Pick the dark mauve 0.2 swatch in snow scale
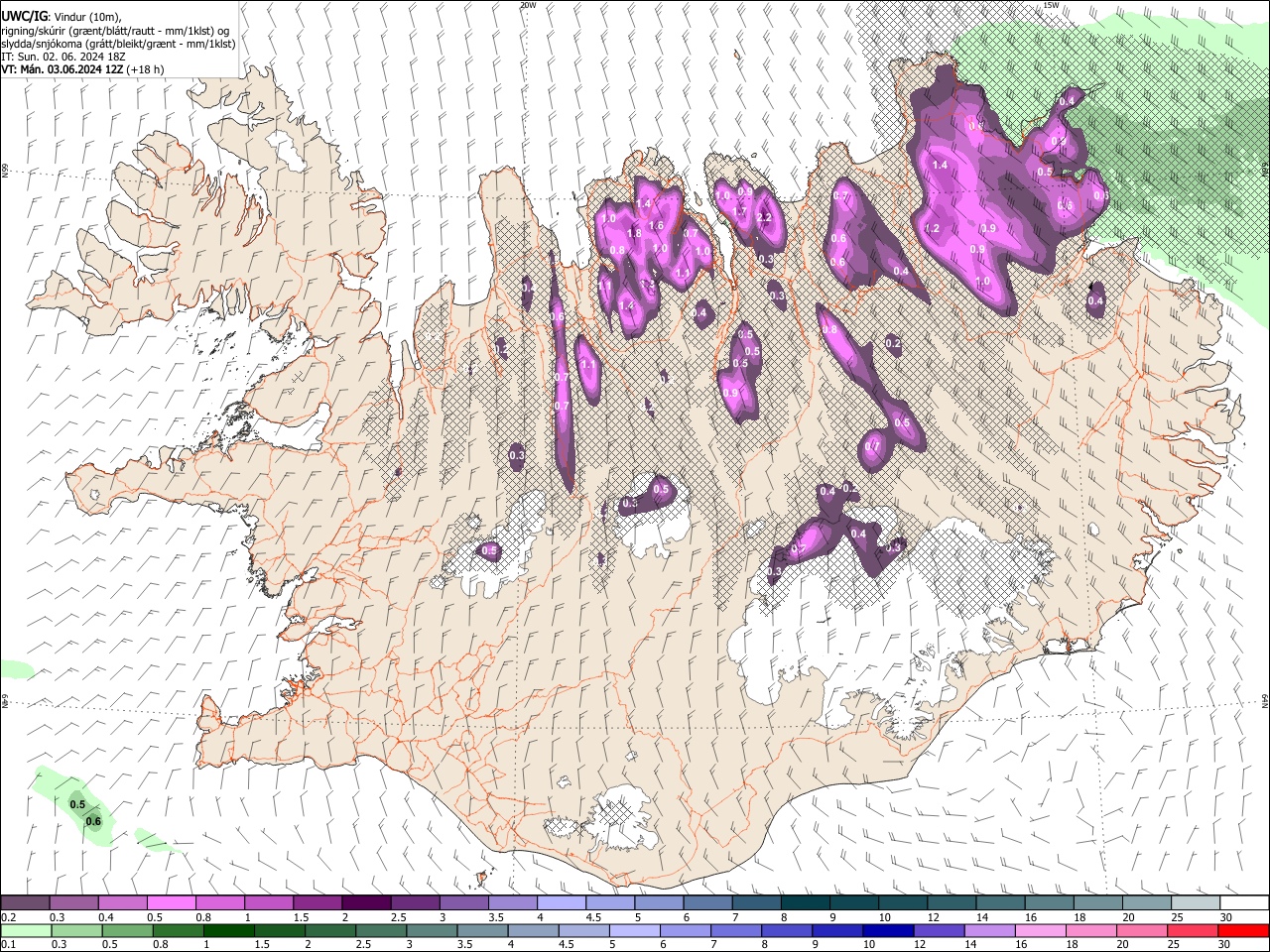1270x952 pixels. pyautogui.click(x=25, y=903)
